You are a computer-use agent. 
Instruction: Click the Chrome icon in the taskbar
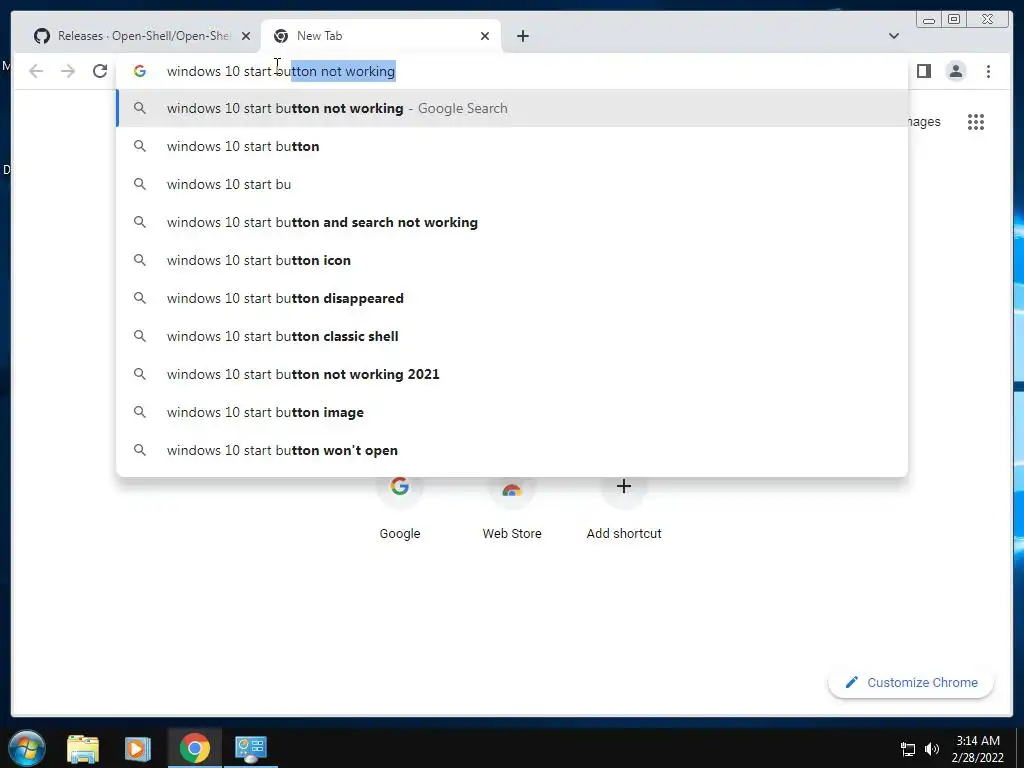[x=195, y=748]
